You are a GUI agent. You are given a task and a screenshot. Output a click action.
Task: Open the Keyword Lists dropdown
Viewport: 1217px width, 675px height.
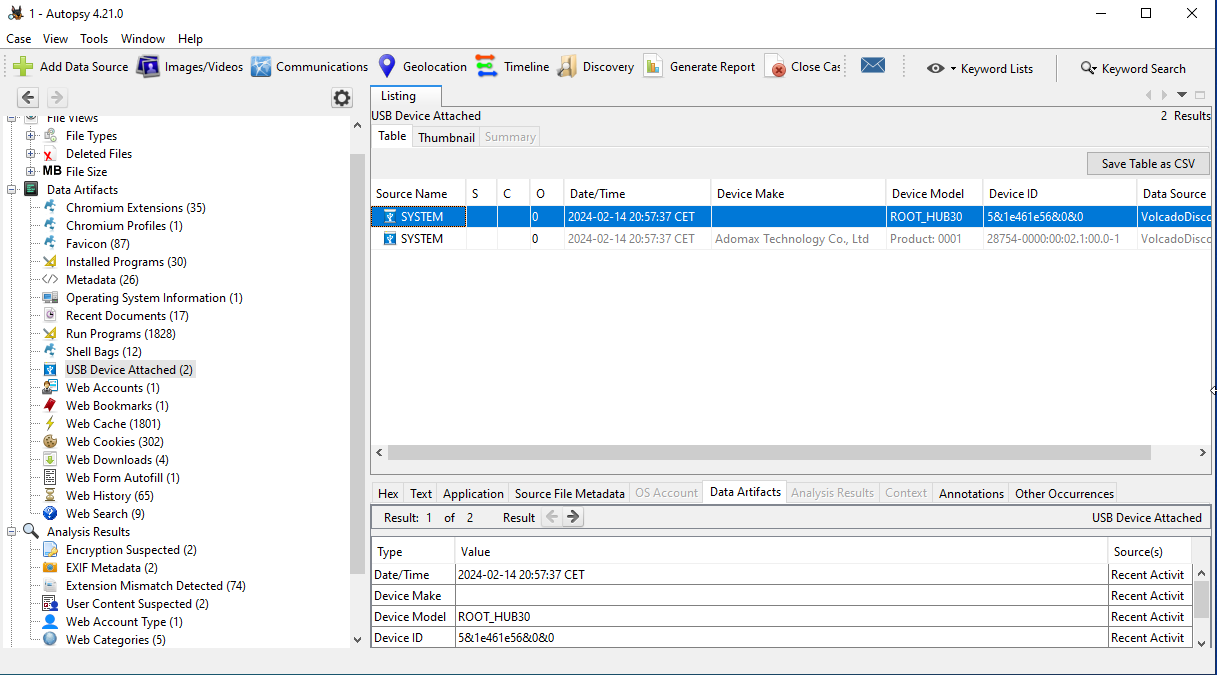point(980,69)
